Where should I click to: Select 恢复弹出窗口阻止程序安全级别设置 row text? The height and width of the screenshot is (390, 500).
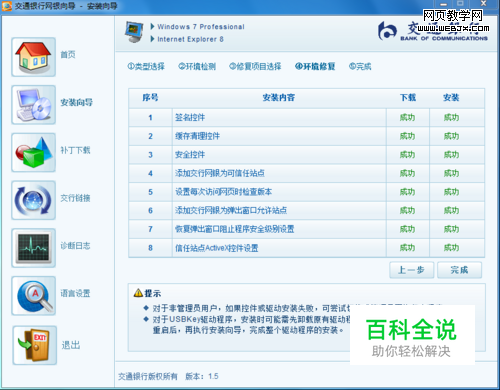(235, 229)
